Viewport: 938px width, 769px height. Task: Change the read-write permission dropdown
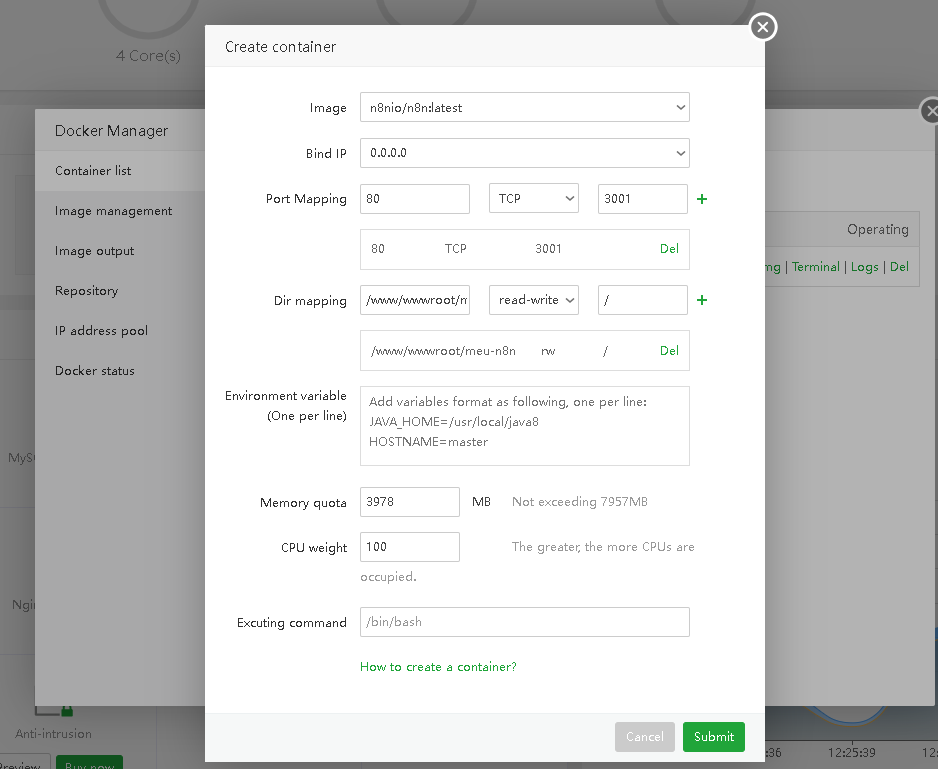tap(534, 300)
